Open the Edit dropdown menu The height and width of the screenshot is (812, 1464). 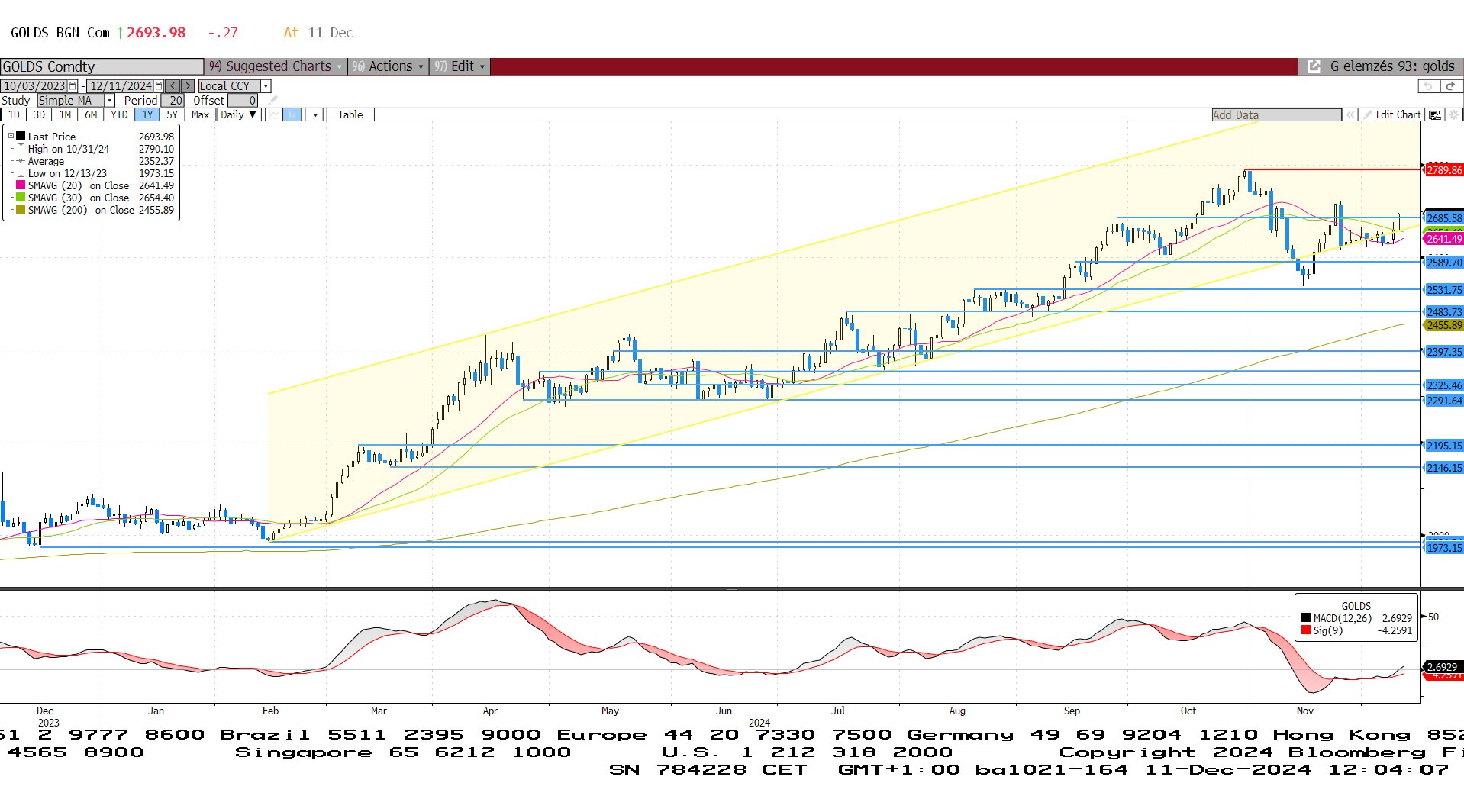460,66
